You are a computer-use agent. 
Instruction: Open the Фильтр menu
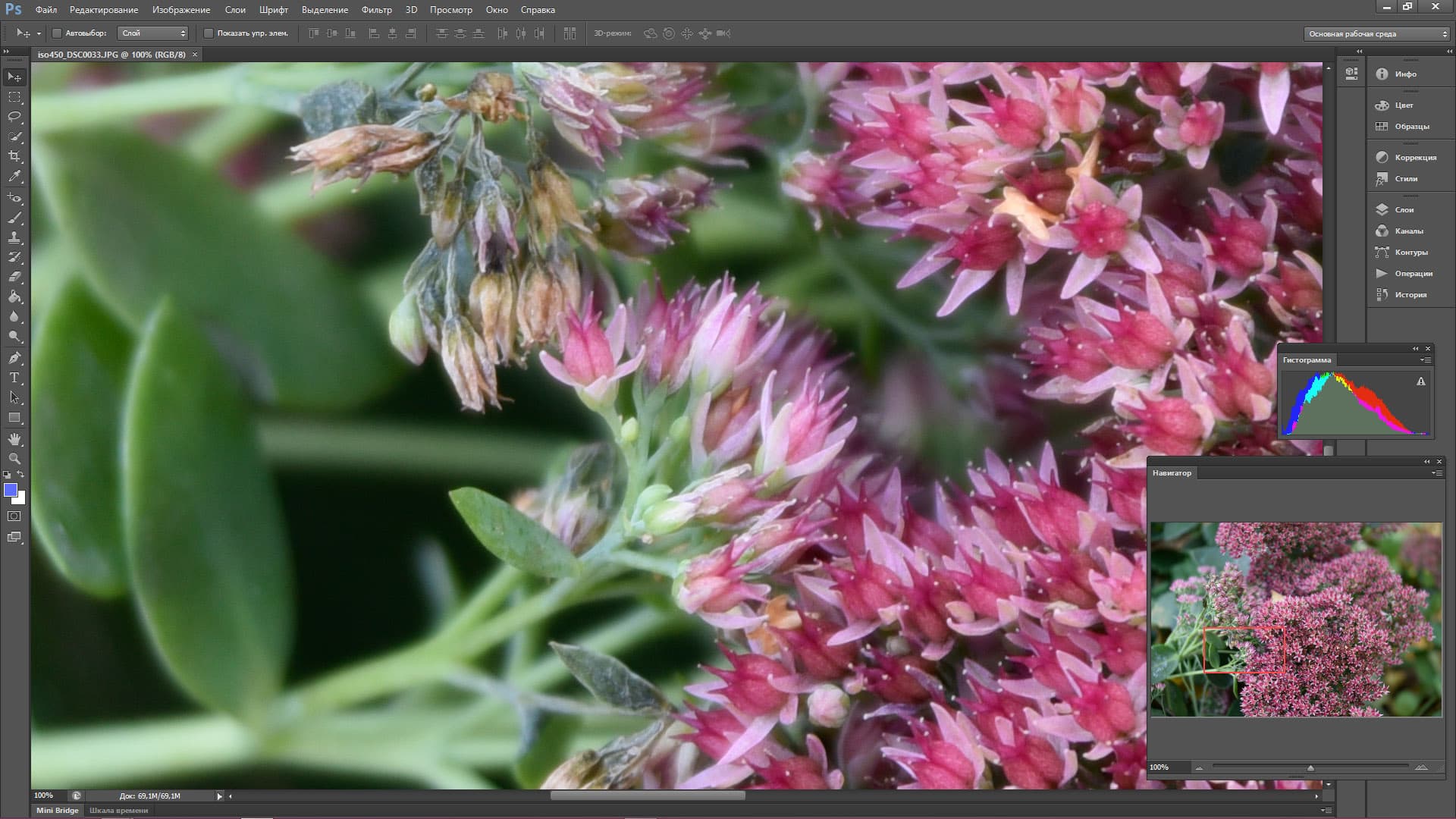pos(376,10)
